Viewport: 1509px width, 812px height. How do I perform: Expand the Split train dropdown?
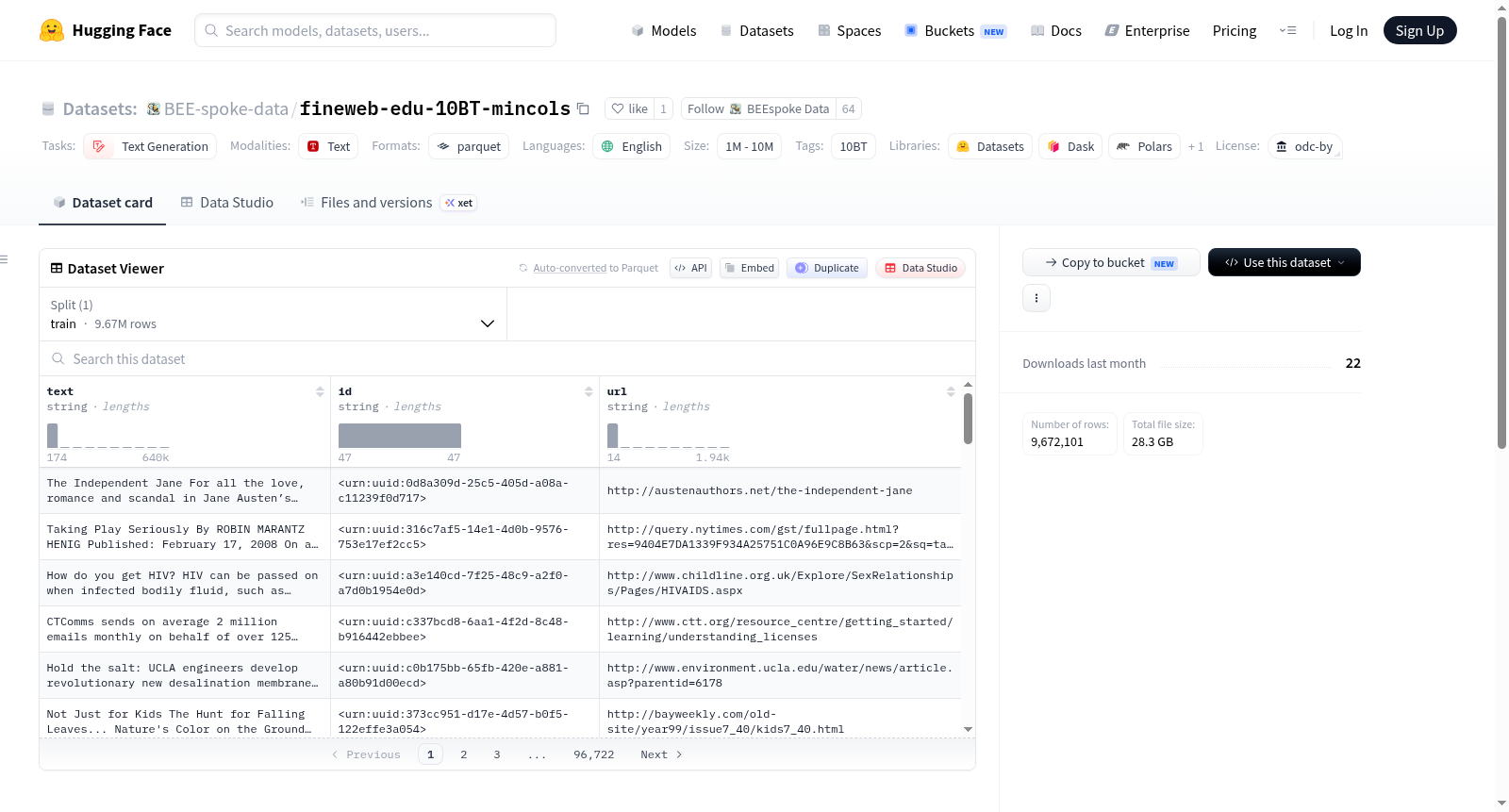pyautogui.click(x=273, y=314)
